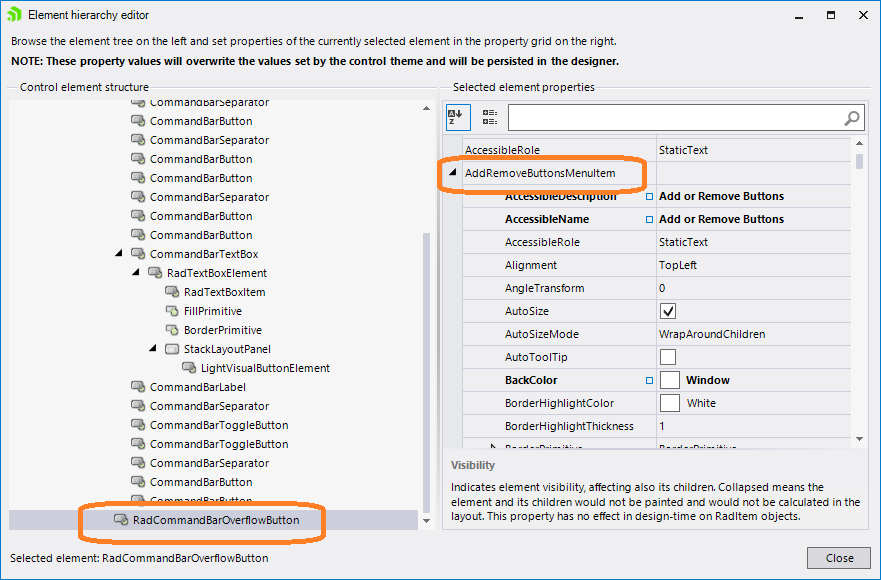The image size is (881, 580).
Task: Click the BackColor Window color swatch
Action: [670, 380]
